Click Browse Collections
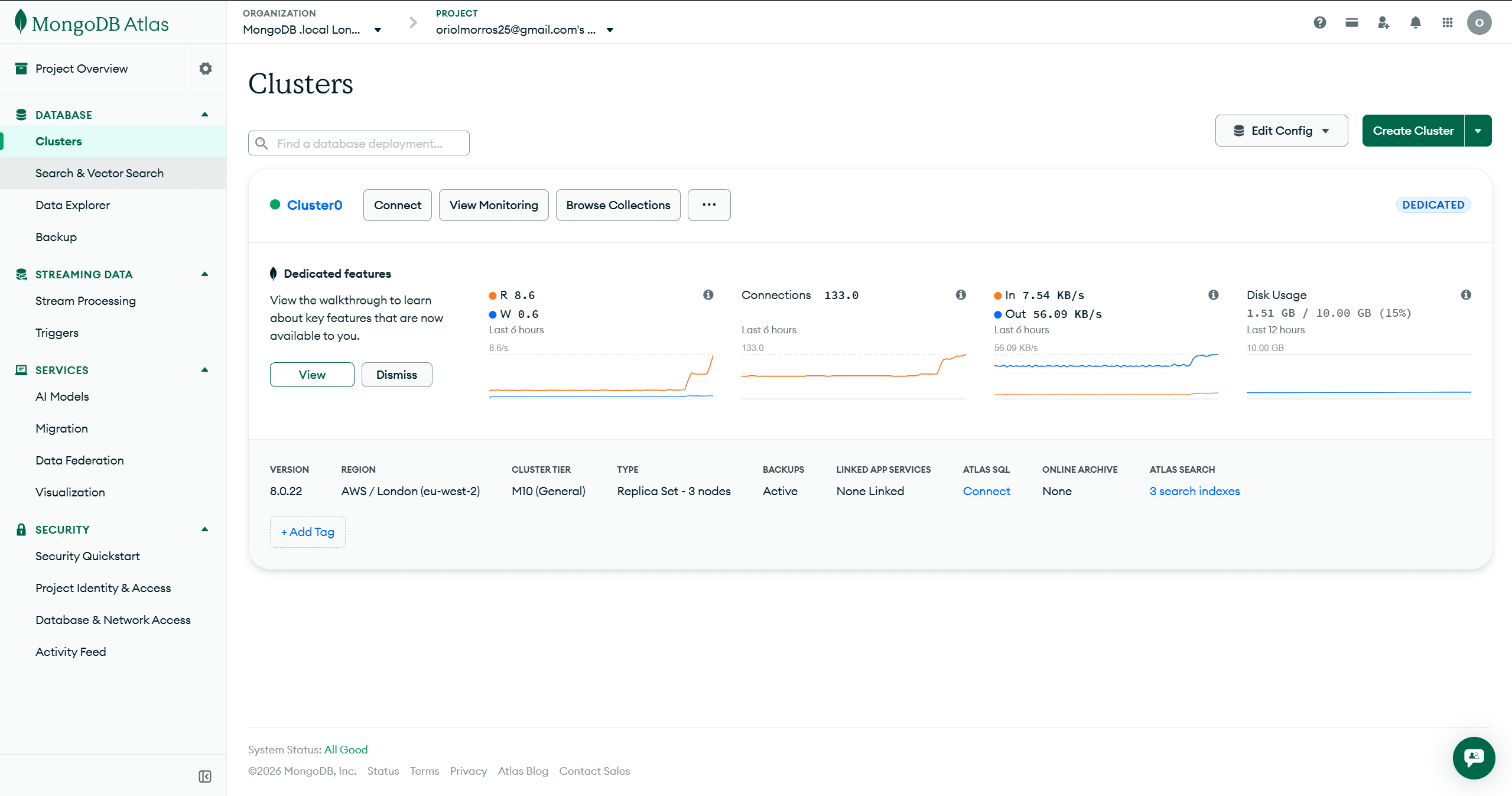Image resolution: width=1512 pixels, height=796 pixels. click(x=618, y=205)
